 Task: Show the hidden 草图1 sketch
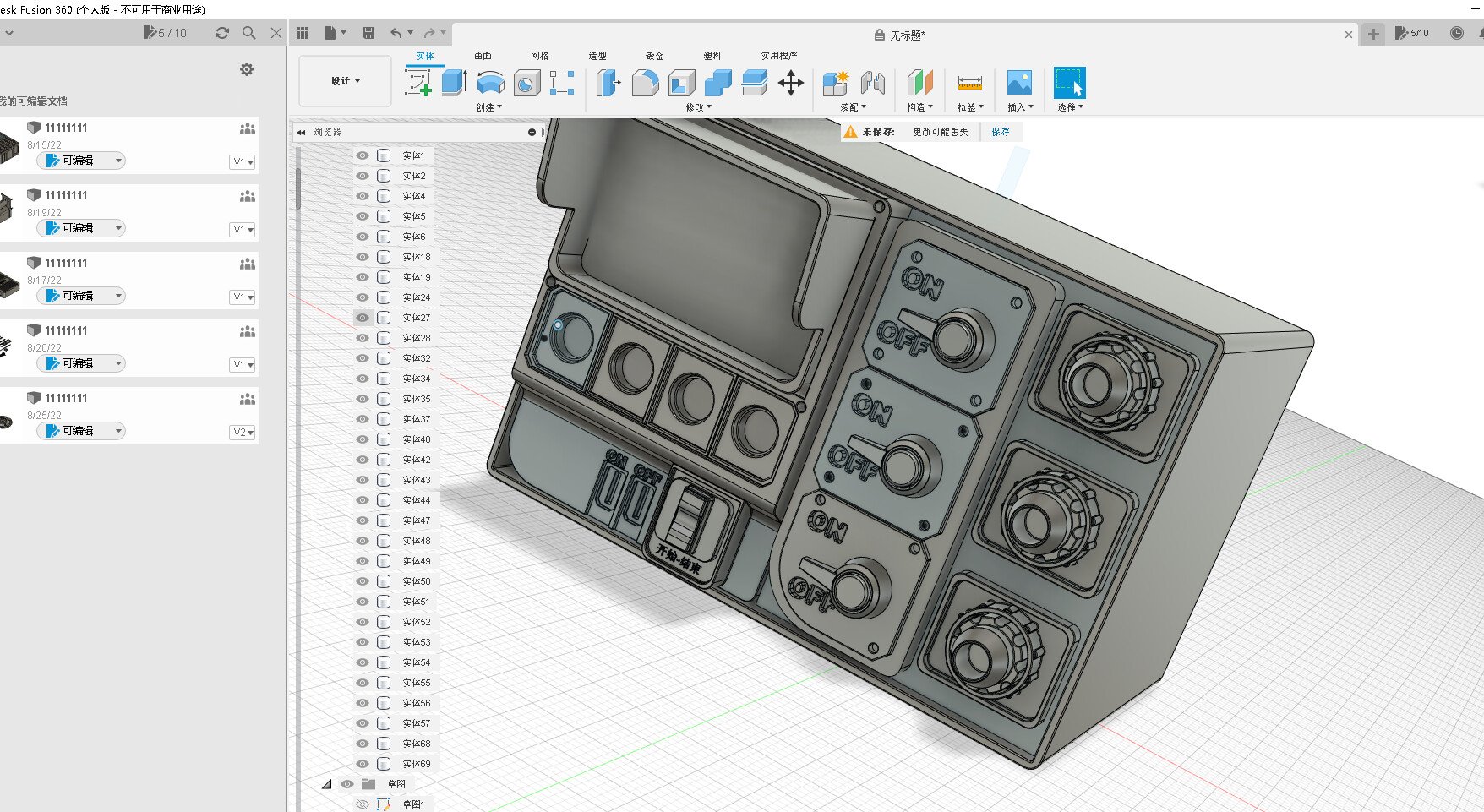pos(363,804)
